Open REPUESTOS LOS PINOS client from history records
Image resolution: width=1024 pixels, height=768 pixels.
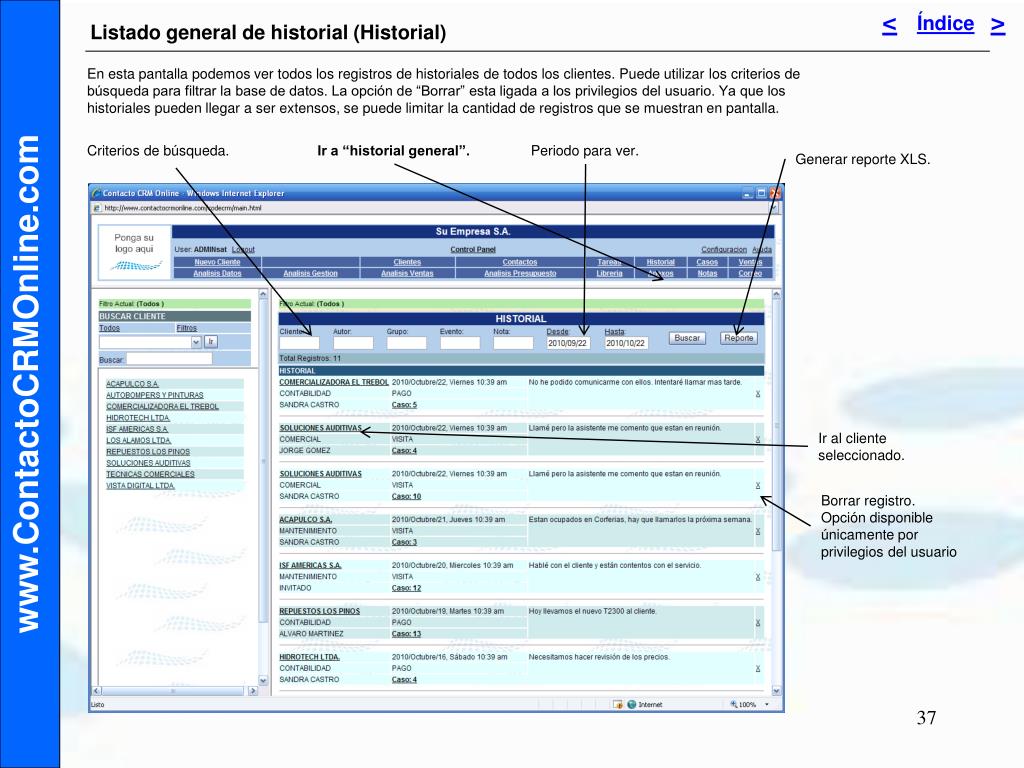(320, 611)
